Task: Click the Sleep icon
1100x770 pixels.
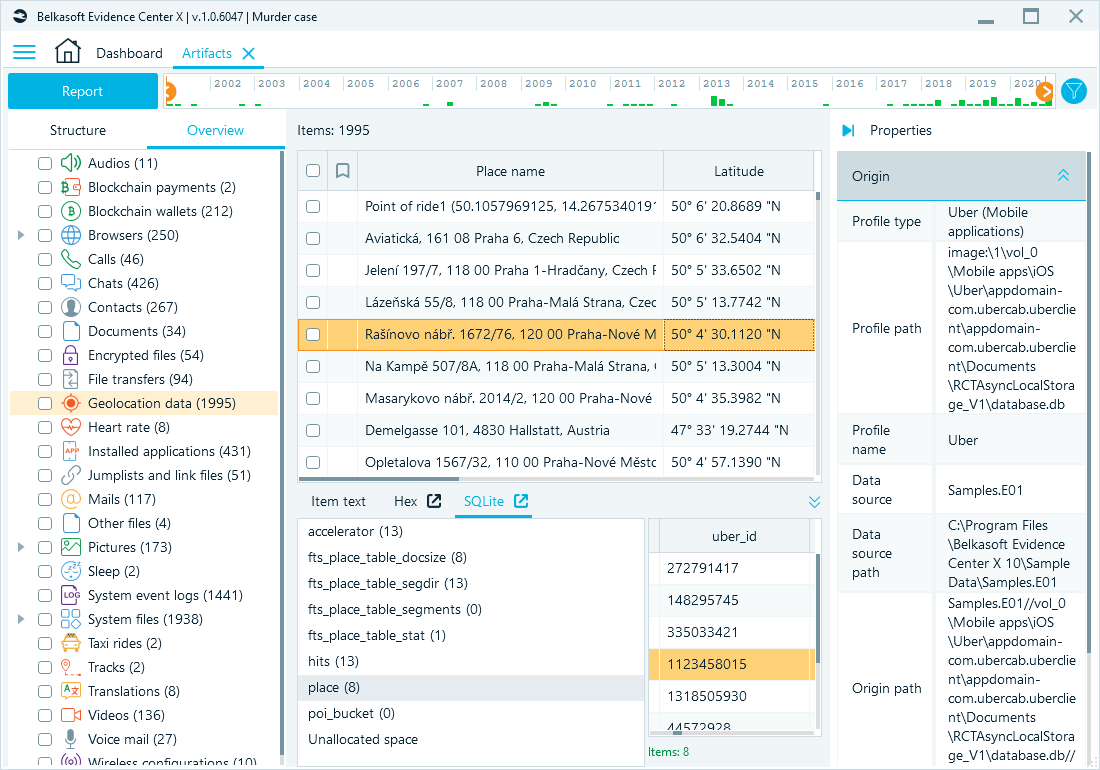Action: (x=71, y=572)
